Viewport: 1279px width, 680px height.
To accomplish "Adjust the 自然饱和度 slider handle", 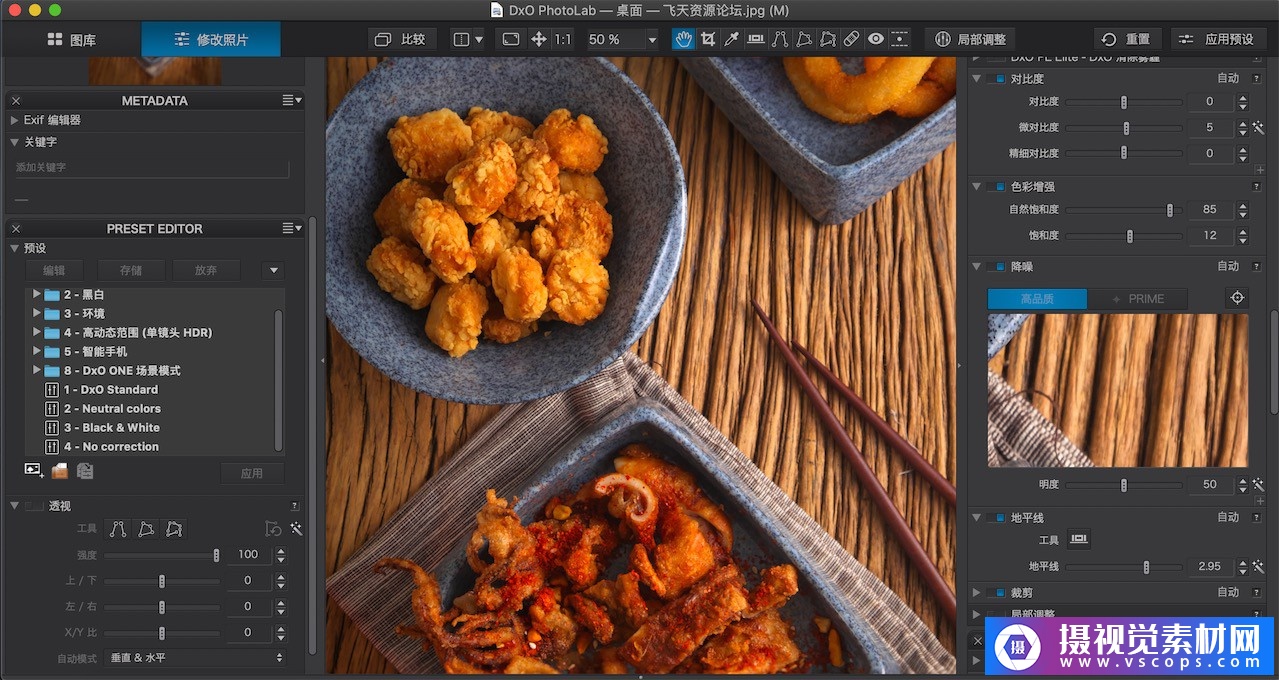I will coord(1169,210).
